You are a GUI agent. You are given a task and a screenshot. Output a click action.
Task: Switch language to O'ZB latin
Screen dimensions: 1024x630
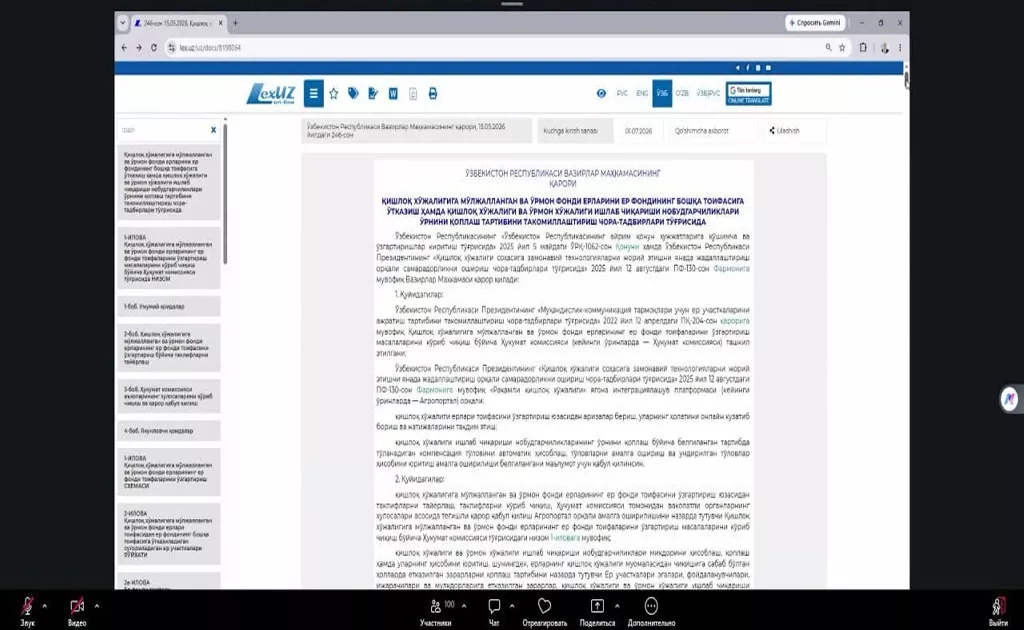[682, 93]
